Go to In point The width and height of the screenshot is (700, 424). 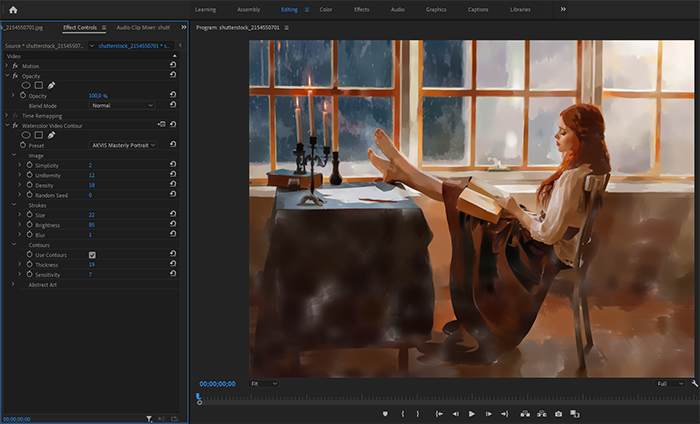pos(439,414)
